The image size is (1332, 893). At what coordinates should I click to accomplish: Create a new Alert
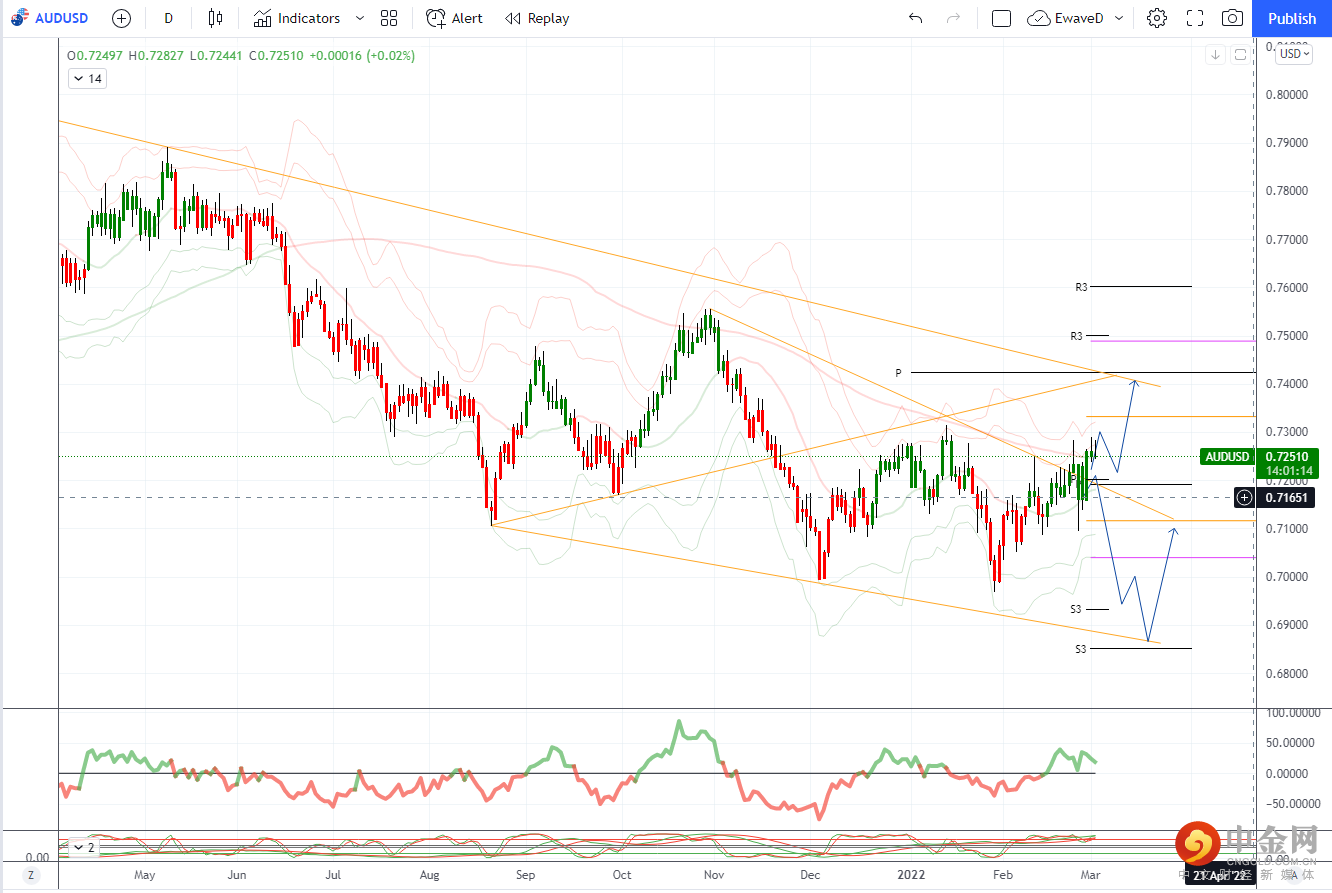click(x=454, y=18)
